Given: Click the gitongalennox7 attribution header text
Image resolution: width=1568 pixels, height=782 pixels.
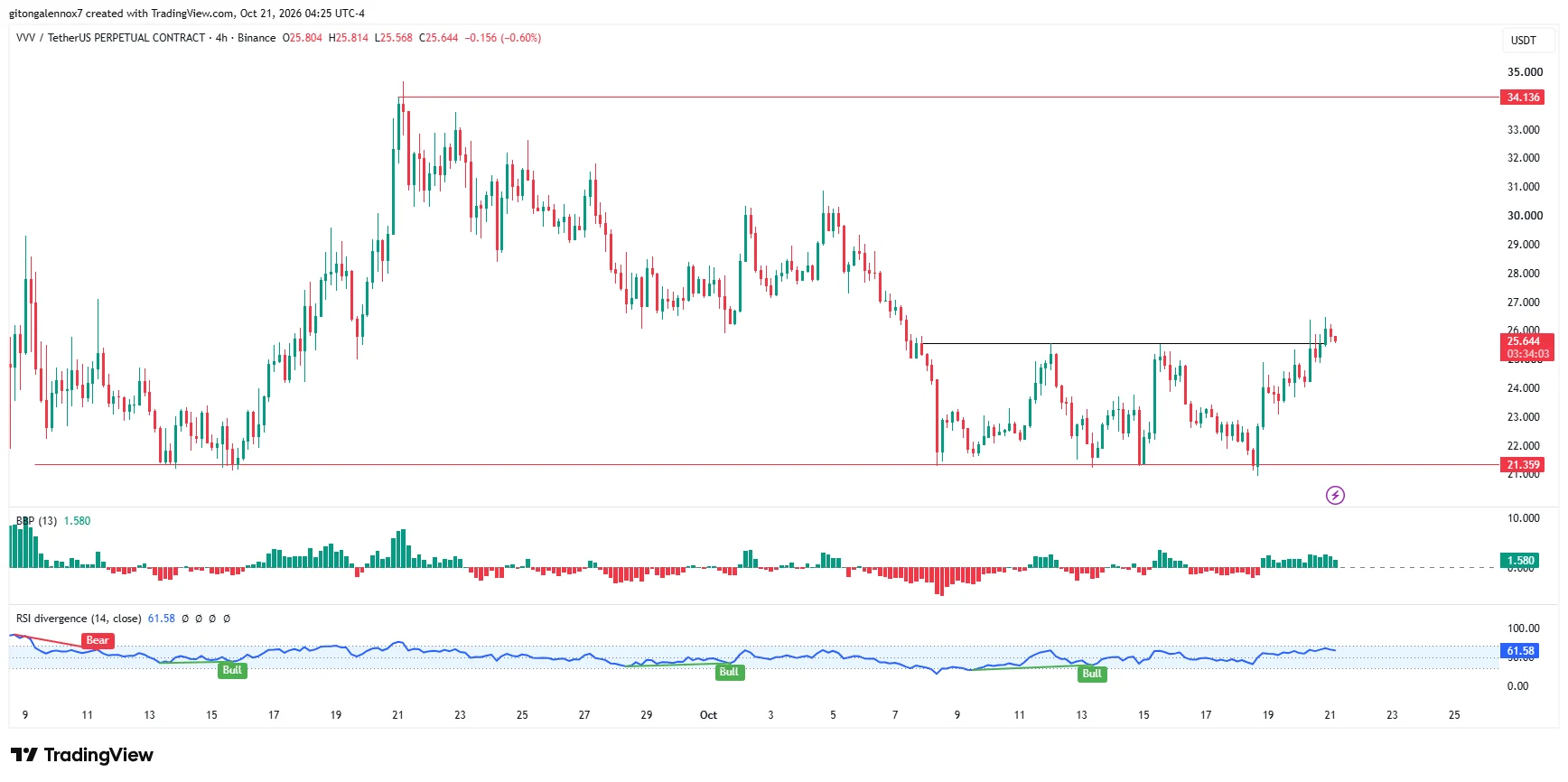Looking at the screenshot, I should click(187, 14).
